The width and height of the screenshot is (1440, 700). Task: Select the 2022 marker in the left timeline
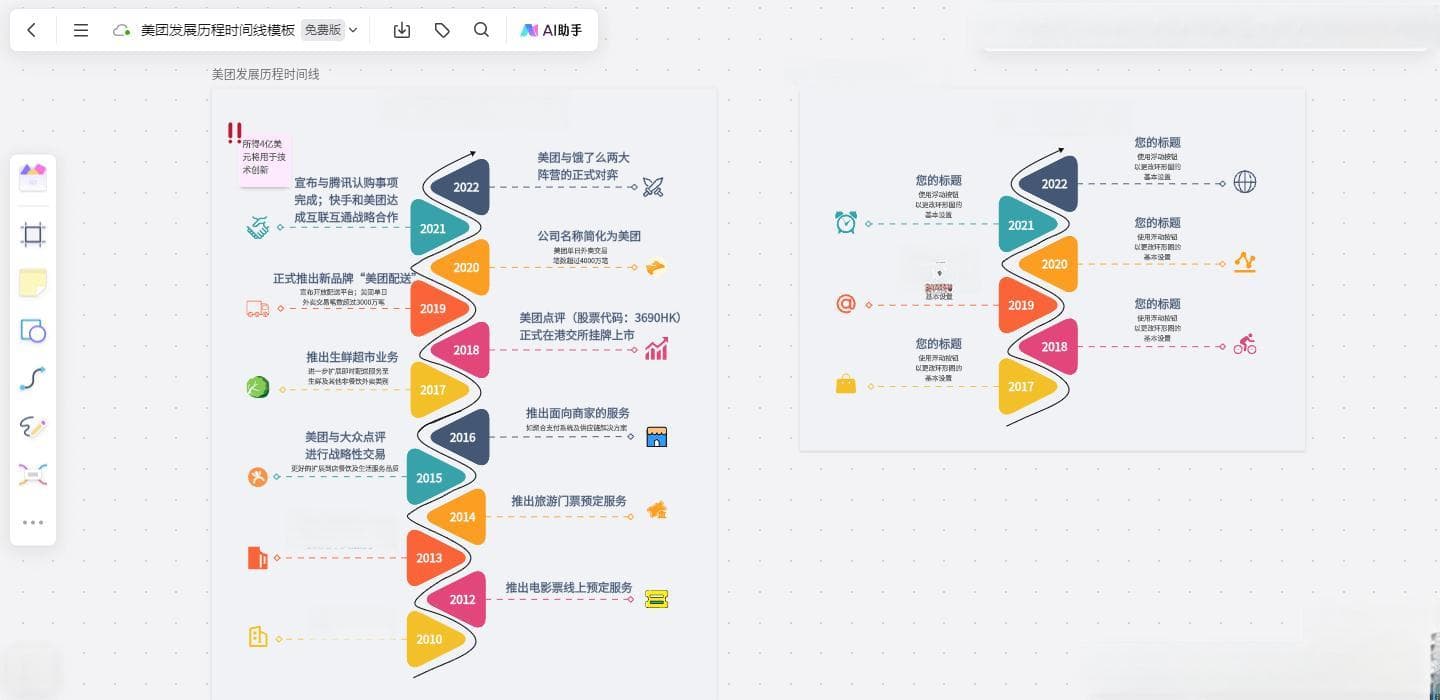(461, 187)
